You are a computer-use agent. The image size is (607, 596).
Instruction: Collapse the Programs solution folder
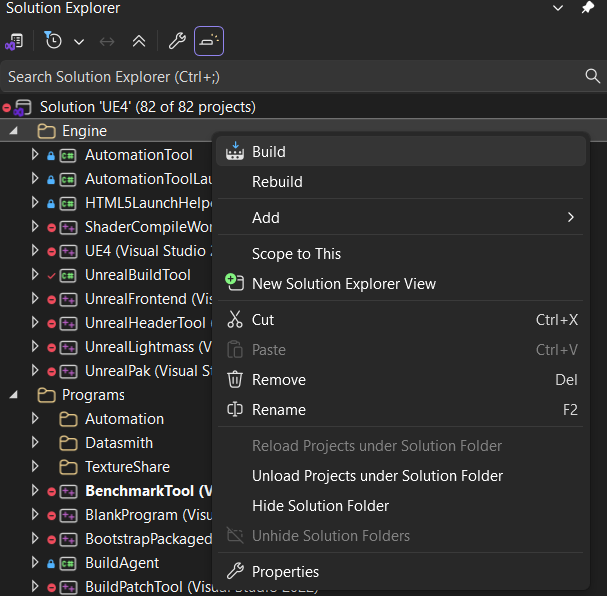tap(14, 395)
